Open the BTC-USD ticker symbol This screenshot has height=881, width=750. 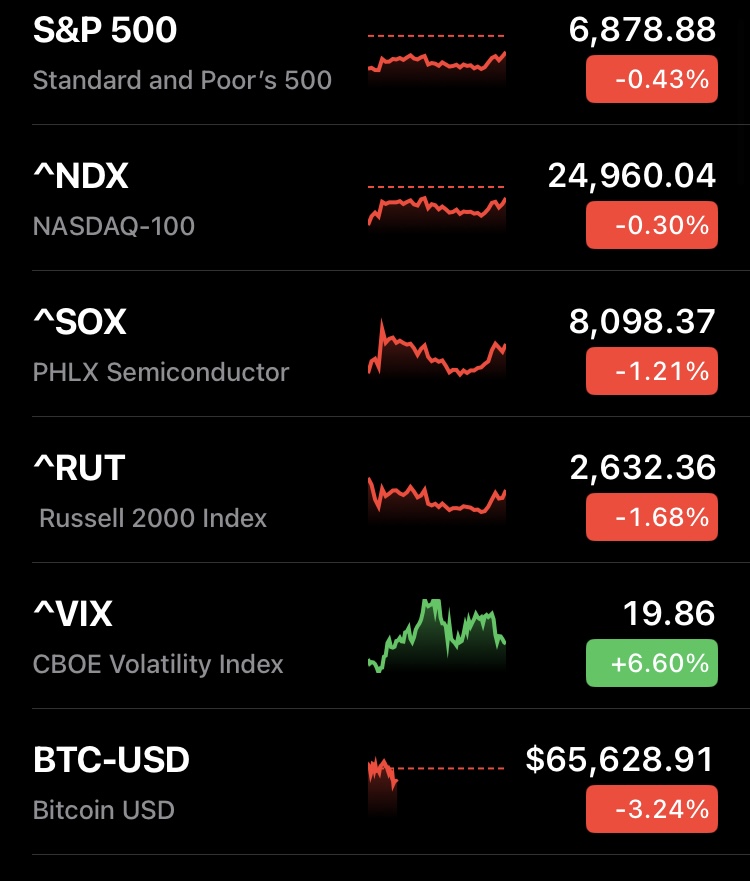pyautogui.click(x=111, y=761)
